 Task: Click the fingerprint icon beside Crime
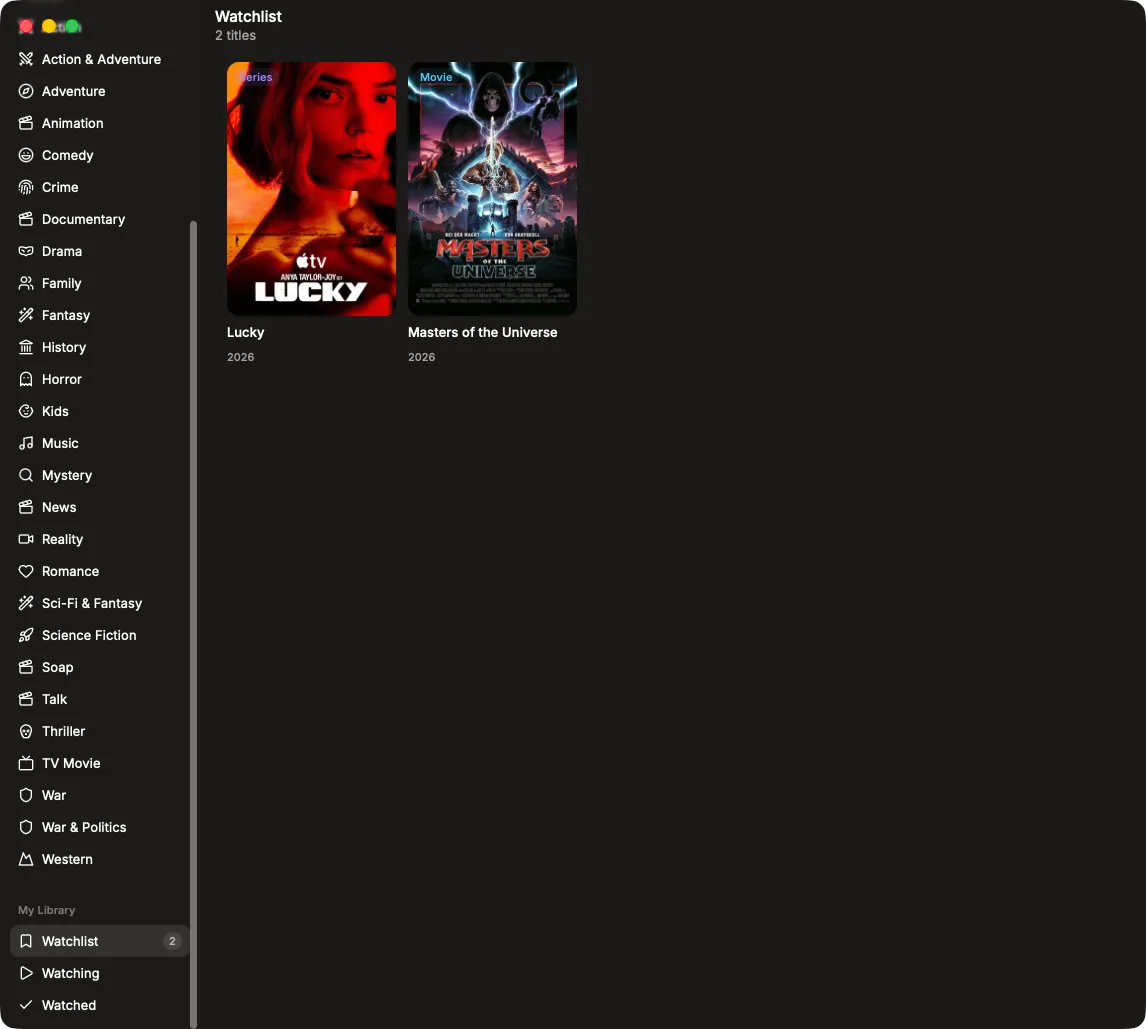click(x=26, y=187)
